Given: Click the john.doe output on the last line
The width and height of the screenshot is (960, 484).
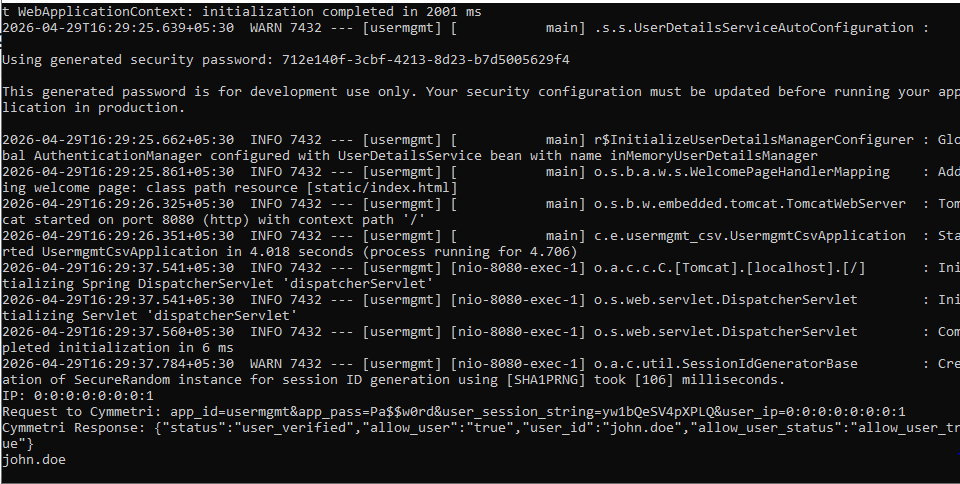Looking at the screenshot, I should pyautogui.click(x=34, y=460).
